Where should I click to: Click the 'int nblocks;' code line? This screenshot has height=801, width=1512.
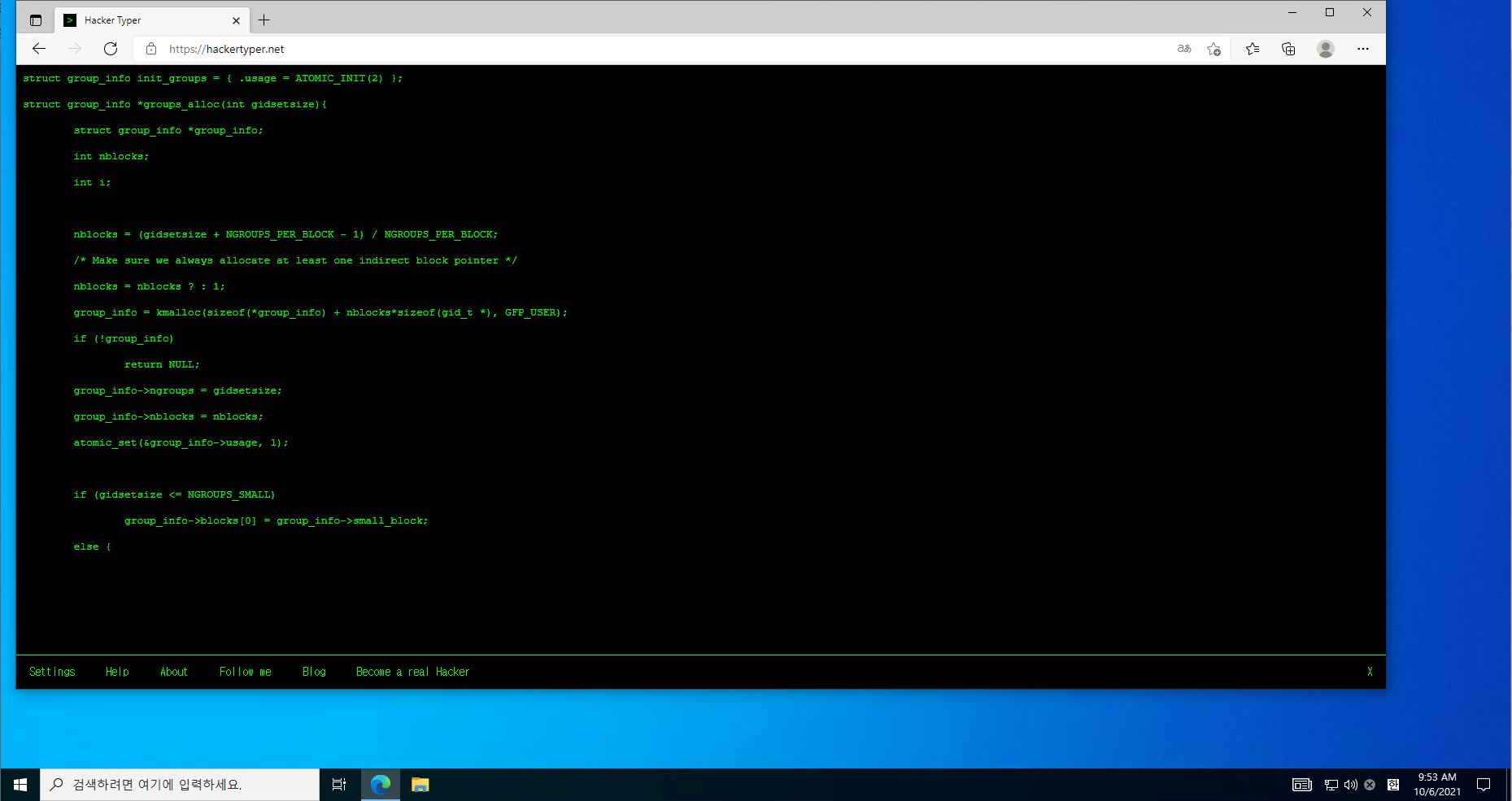click(111, 156)
